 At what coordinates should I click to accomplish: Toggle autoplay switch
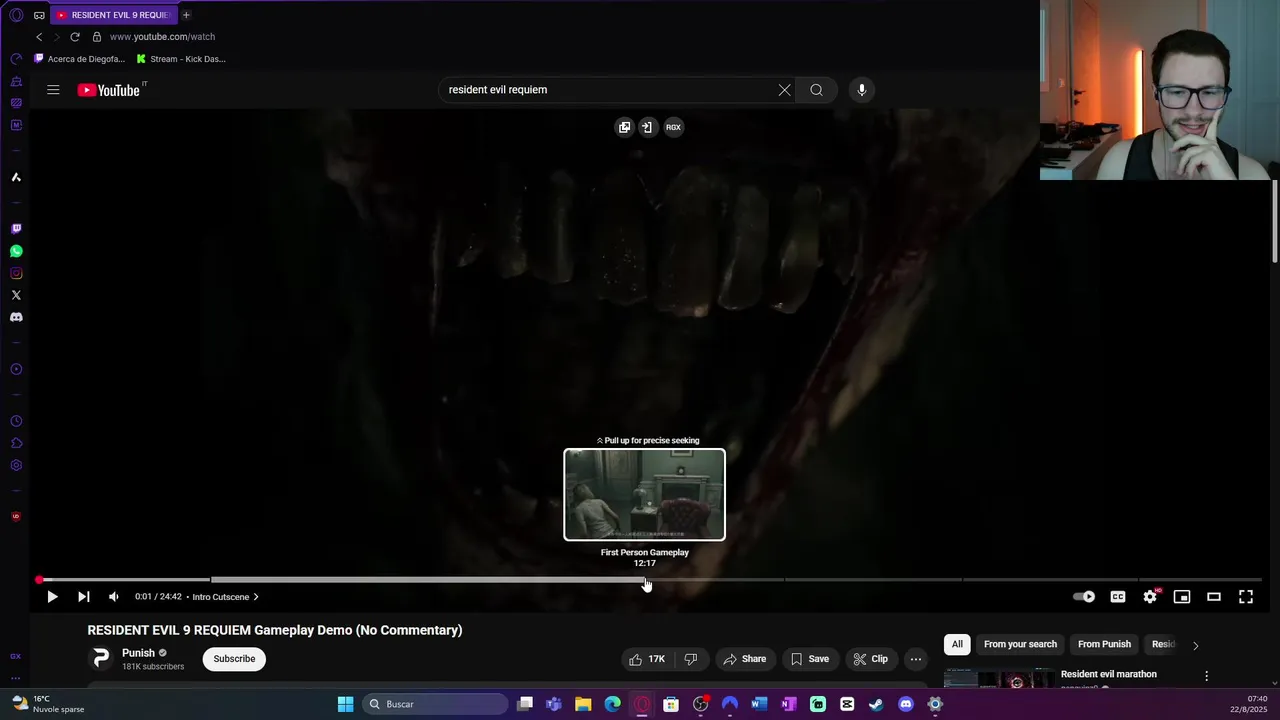coord(1084,597)
